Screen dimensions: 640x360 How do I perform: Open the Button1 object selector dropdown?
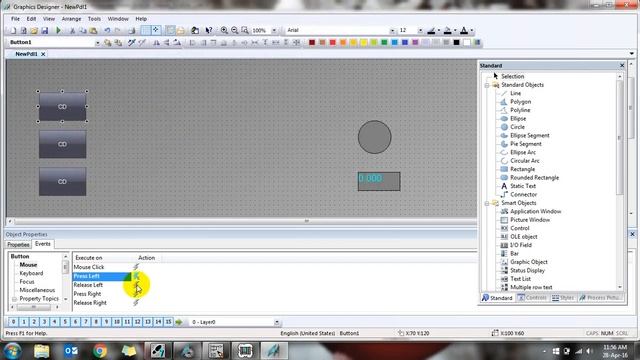coord(97,42)
